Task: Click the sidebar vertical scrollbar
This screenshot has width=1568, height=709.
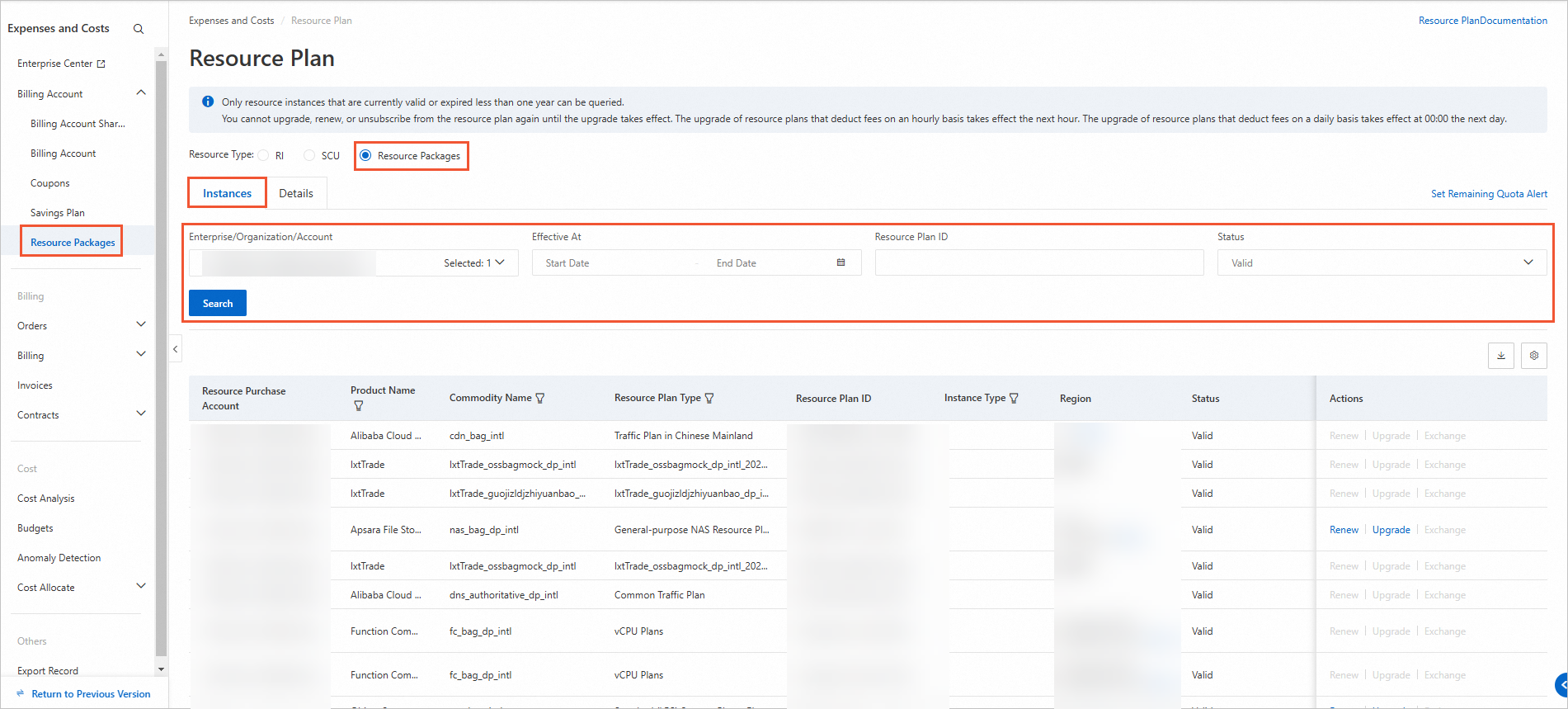Action: (x=161, y=357)
